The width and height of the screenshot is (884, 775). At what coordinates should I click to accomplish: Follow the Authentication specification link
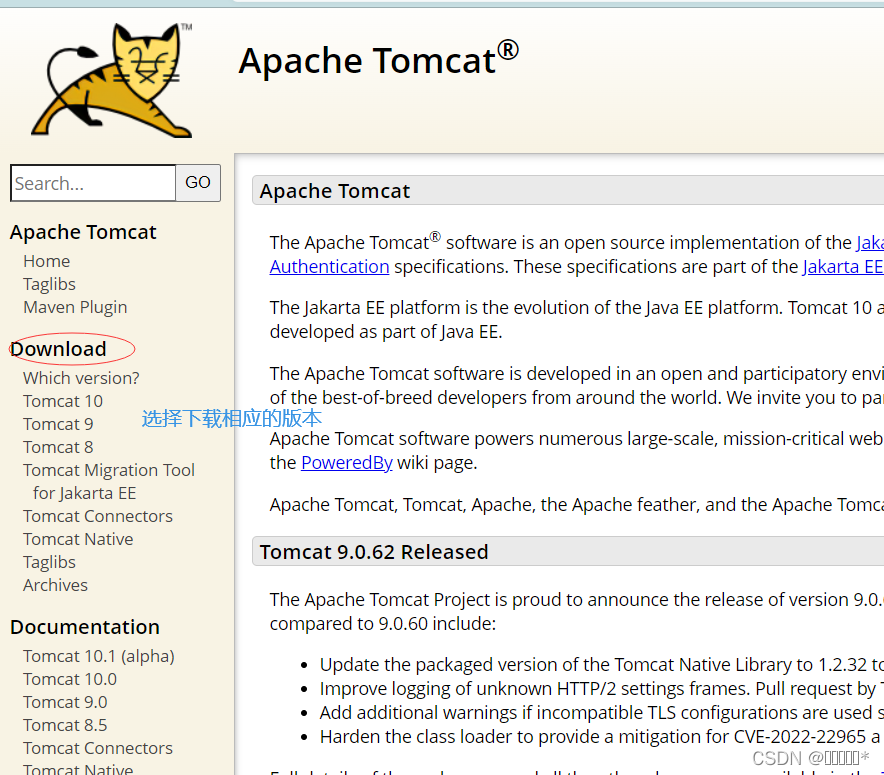tap(329, 267)
